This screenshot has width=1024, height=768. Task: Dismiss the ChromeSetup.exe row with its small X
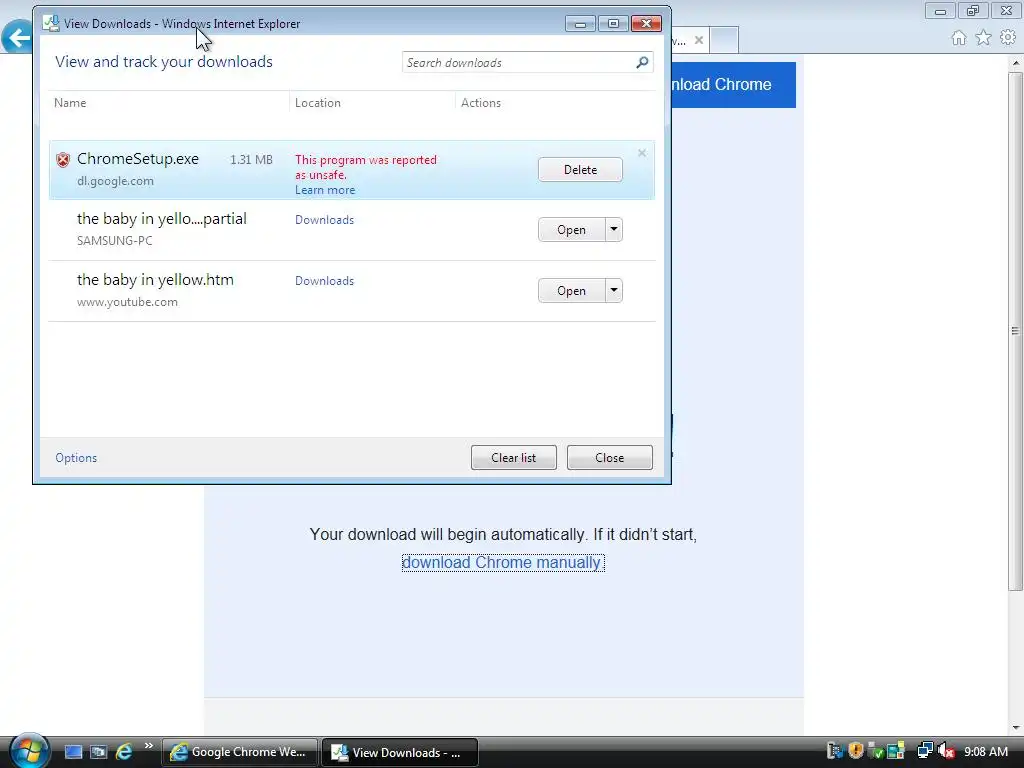pyautogui.click(x=642, y=153)
